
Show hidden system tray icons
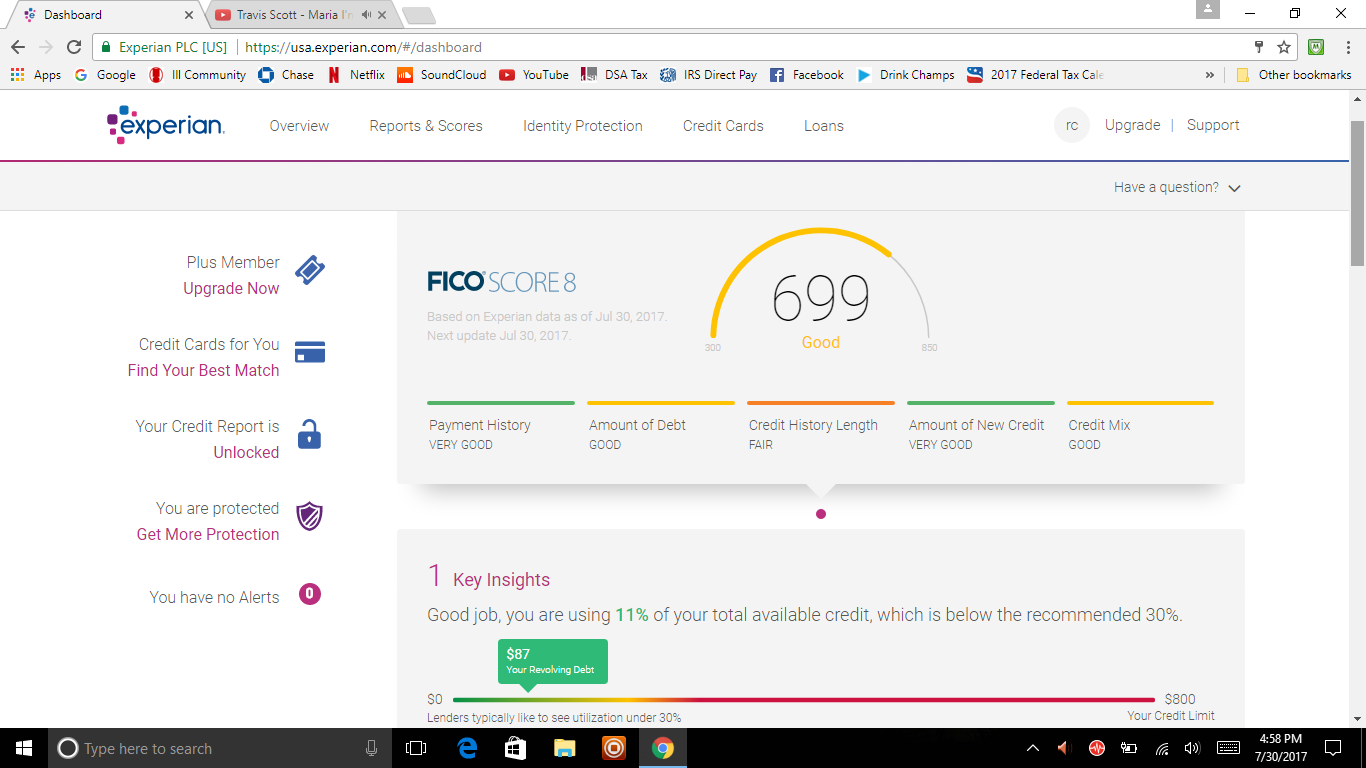click(1033, 748)
